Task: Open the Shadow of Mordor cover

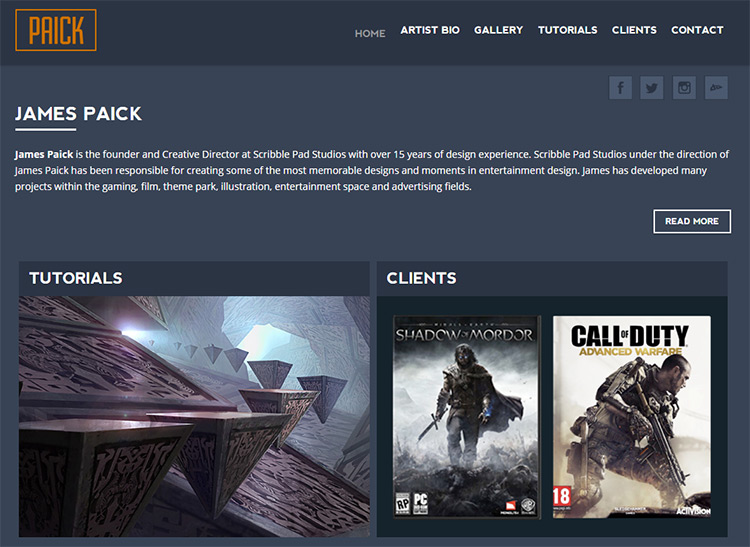Action: pos(467,416)
